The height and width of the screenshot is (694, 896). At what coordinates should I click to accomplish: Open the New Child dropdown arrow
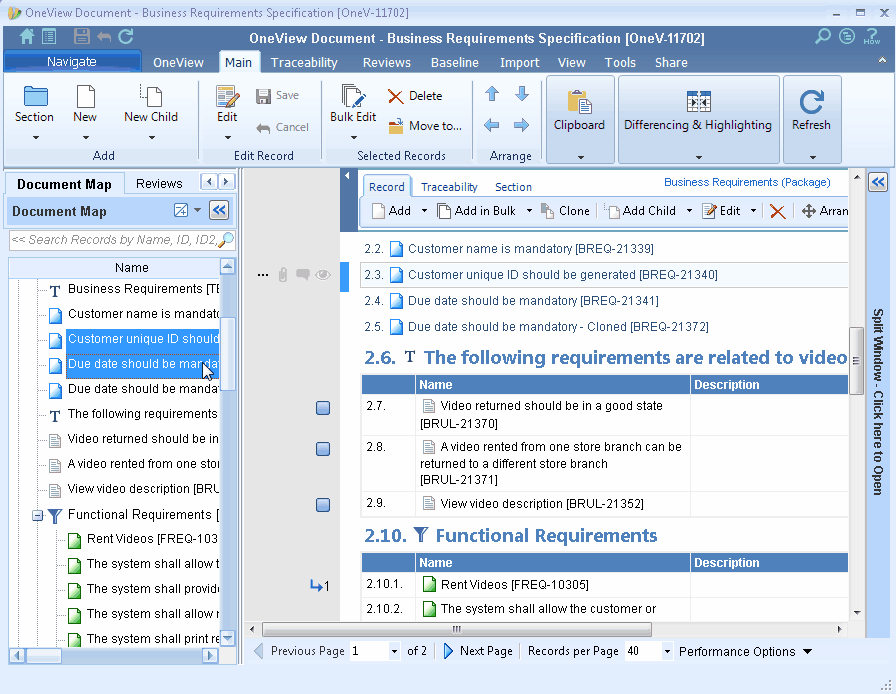point(151,138)
